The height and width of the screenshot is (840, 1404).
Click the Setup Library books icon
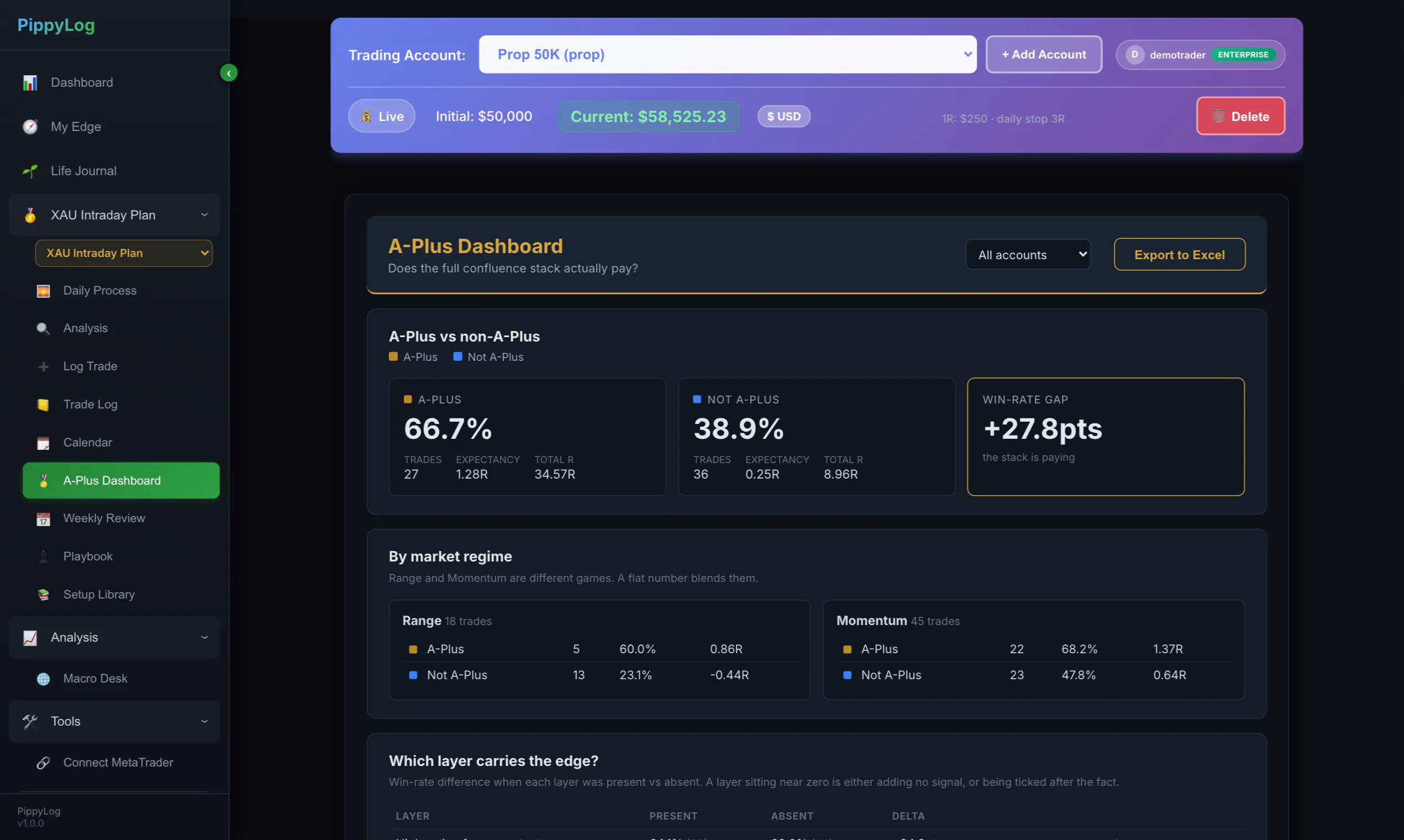click(x=43, y=594)
